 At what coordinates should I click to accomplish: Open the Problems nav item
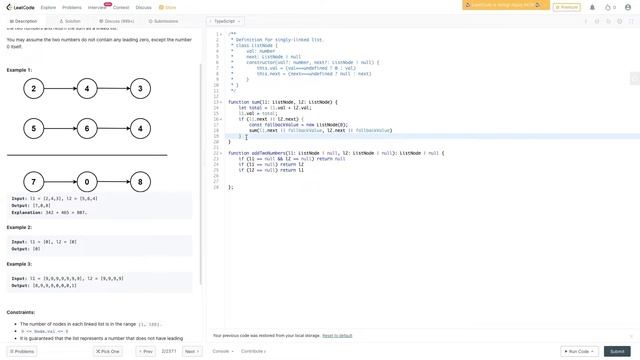(72, 8)
